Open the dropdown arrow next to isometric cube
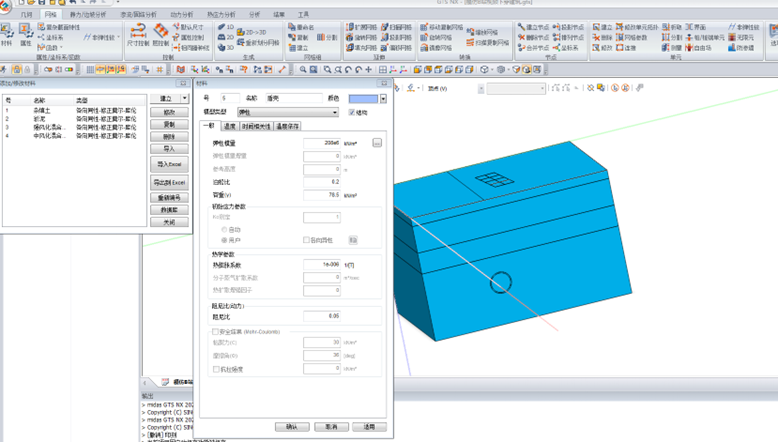The width and height of the screenshot is (778, 442). (x=492, y=70)
